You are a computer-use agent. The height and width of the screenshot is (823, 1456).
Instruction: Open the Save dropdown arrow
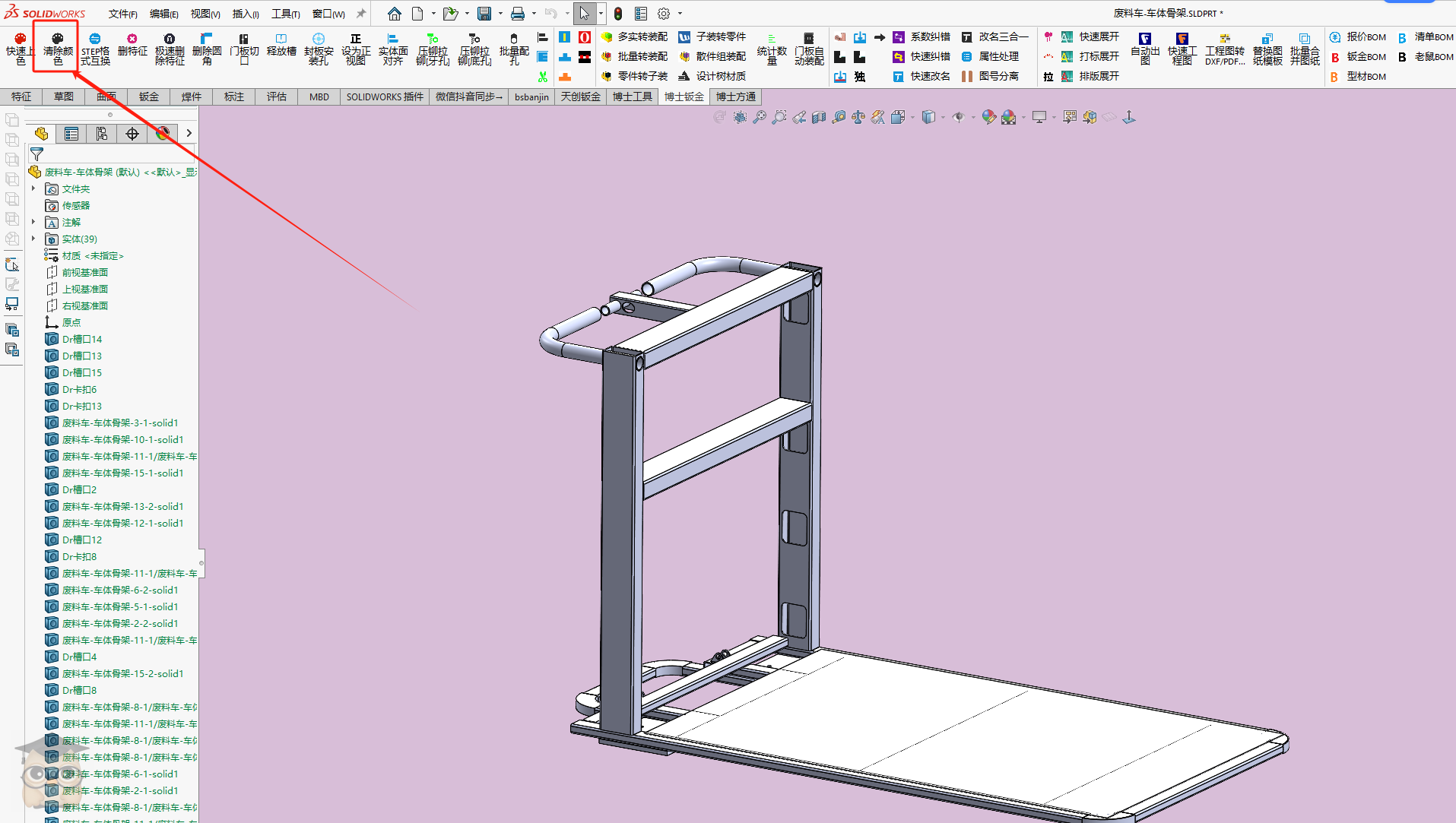click(x=500, y=14)
